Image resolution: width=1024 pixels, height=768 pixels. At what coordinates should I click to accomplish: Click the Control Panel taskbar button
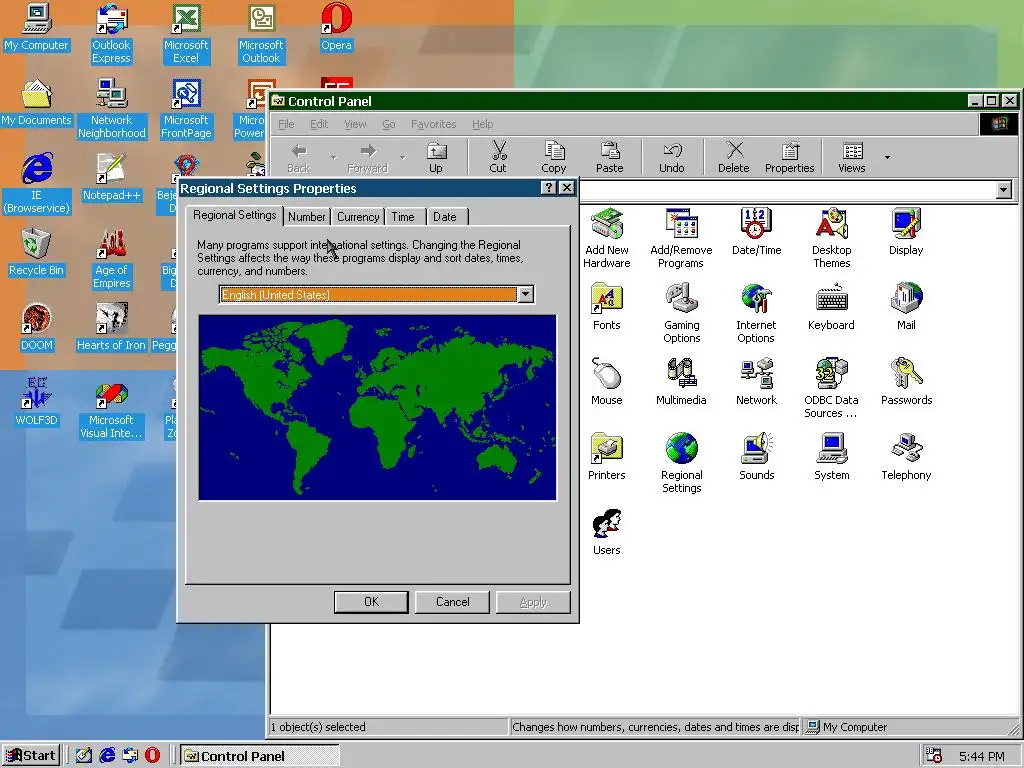pyautogui.click(x=259, y=756)
